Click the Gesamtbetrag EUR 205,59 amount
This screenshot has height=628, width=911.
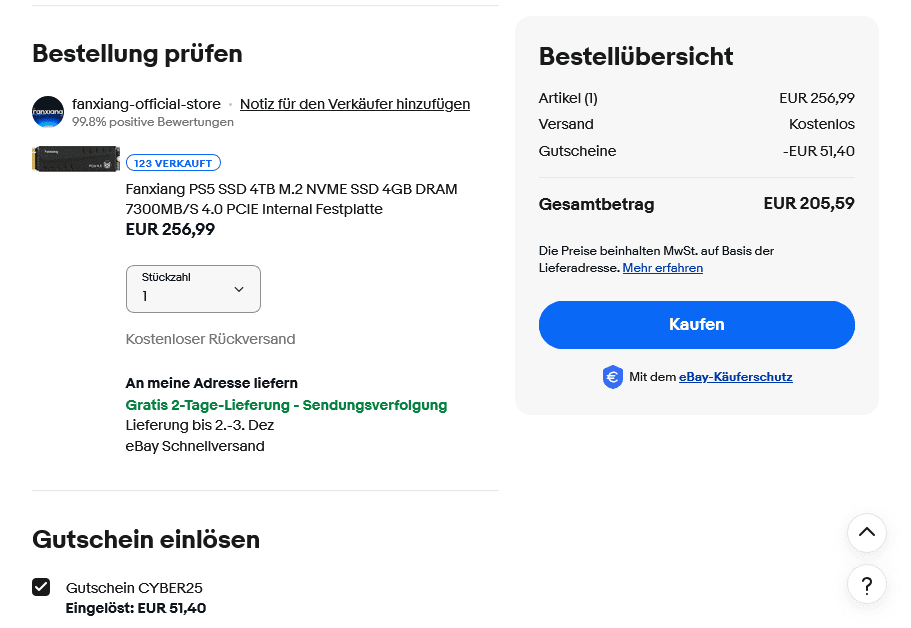click(808, 204)
